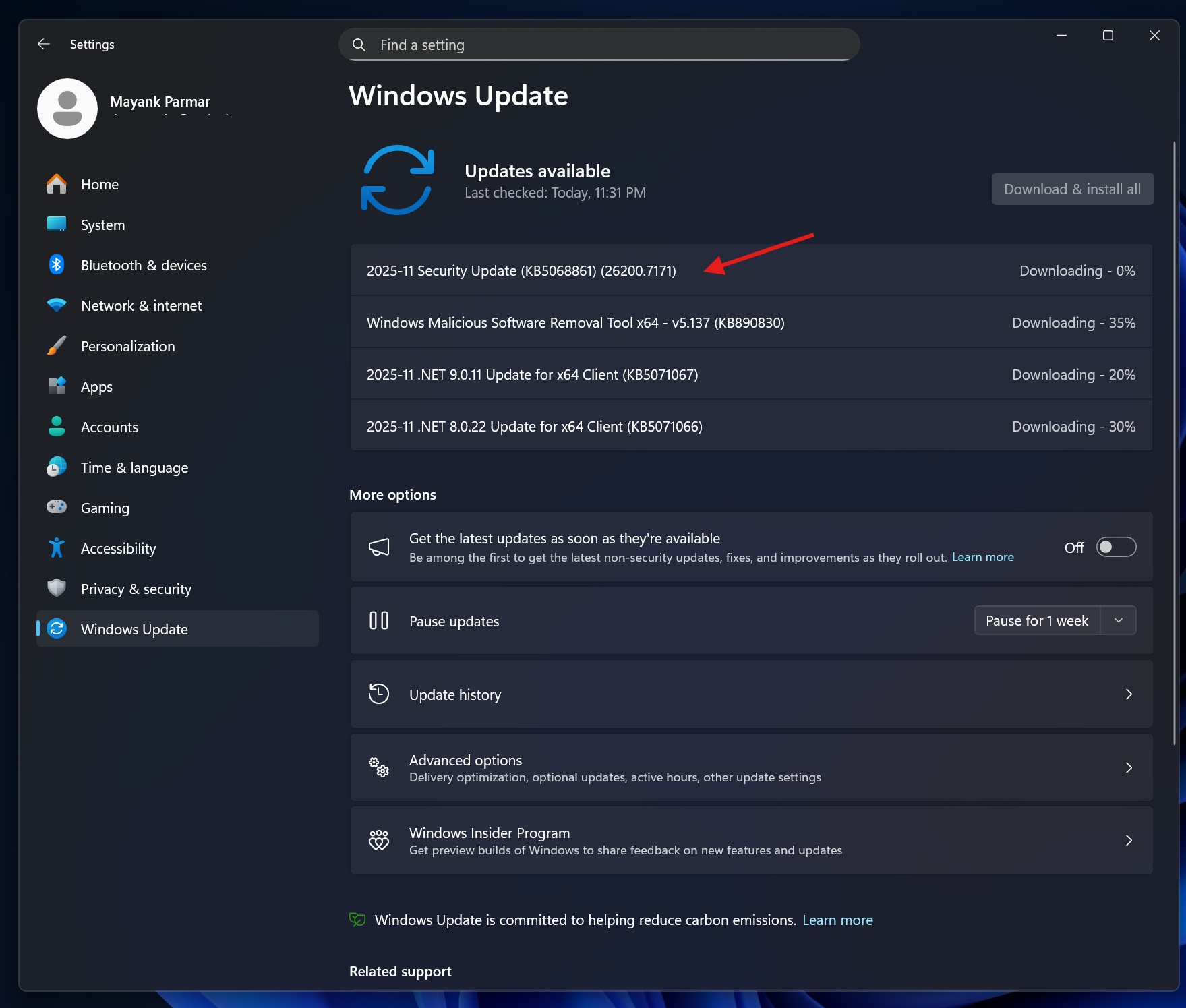Click the user profile avatar

[67, 108]
